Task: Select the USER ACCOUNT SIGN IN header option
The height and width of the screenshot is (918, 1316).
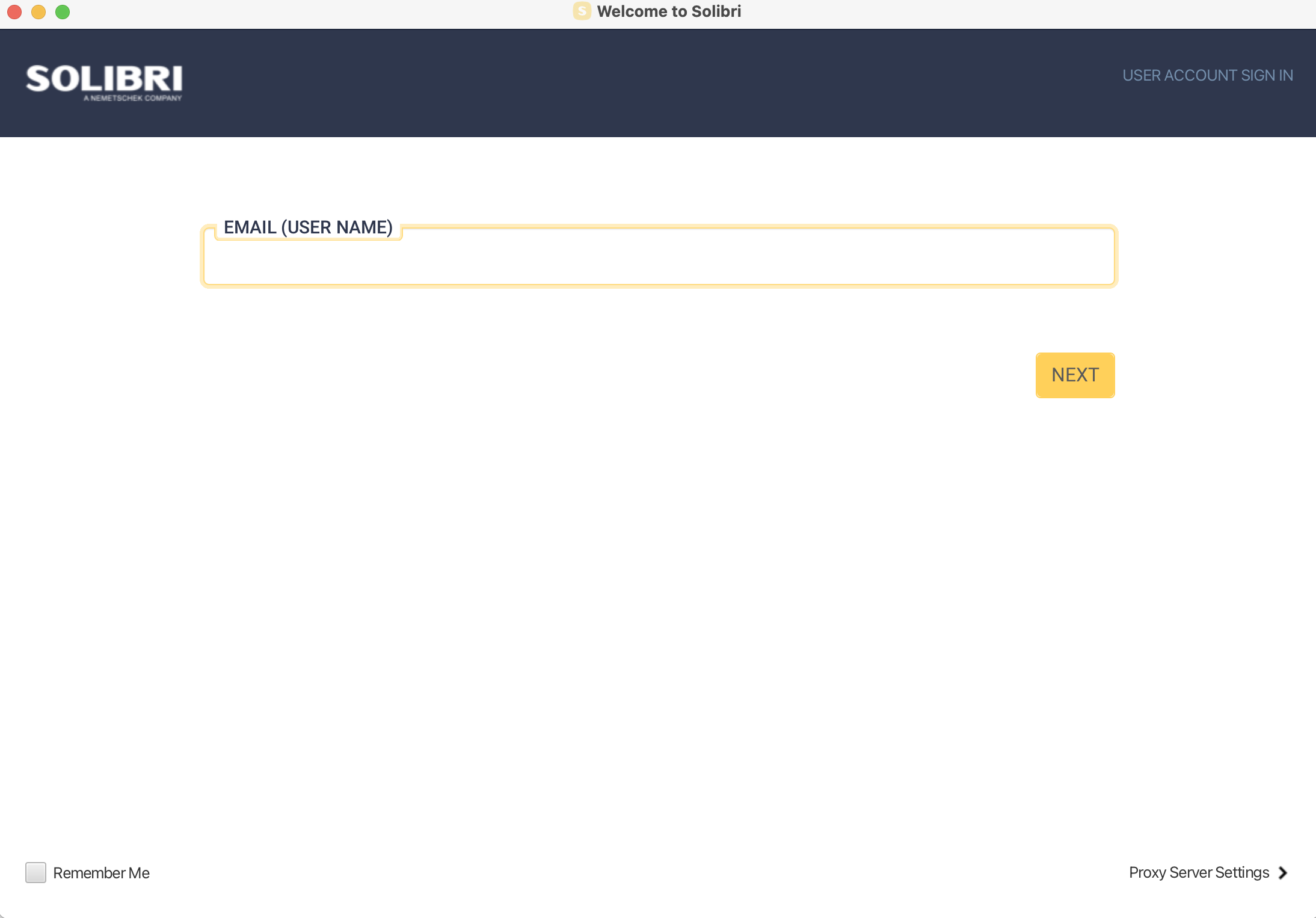Action: 1207,75
